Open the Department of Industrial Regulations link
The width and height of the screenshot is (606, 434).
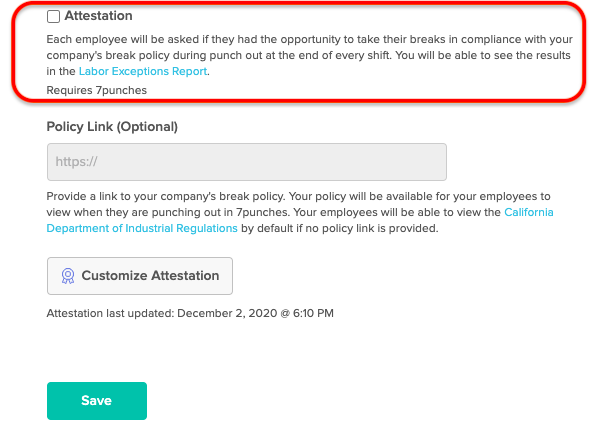click(x=142, y=228)
